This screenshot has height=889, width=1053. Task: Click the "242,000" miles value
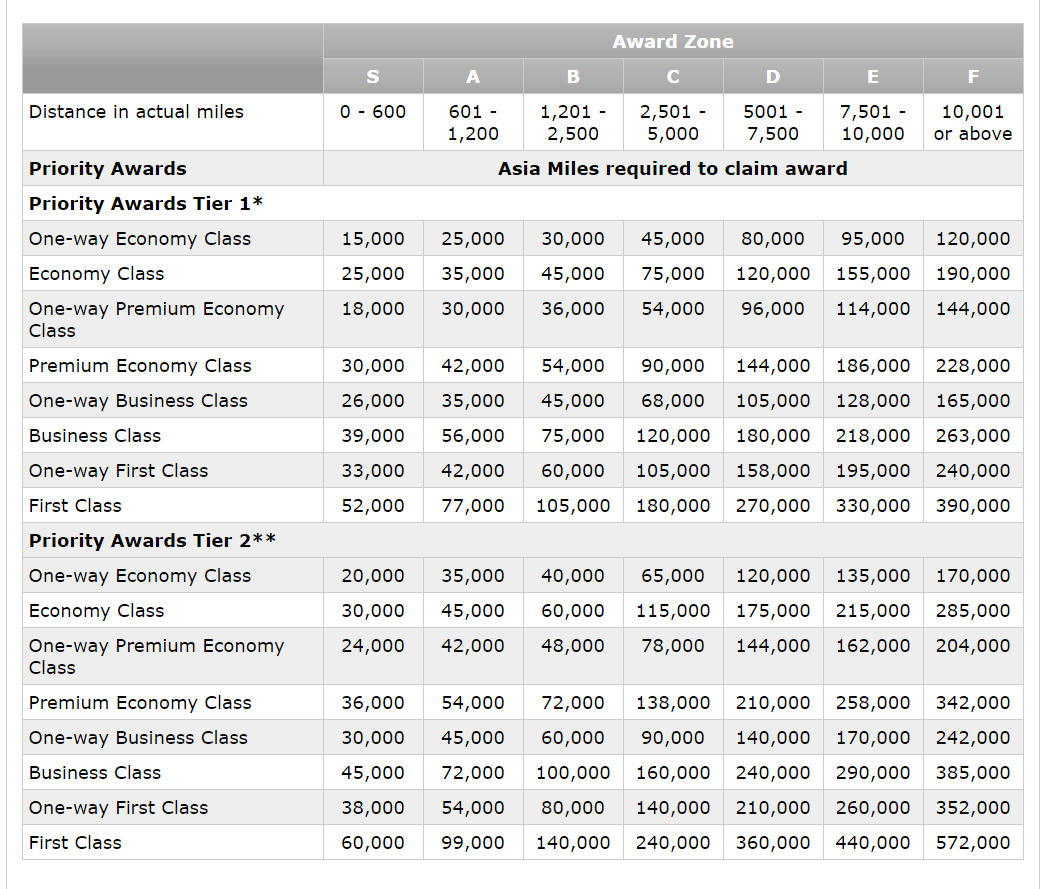(973, 737)
